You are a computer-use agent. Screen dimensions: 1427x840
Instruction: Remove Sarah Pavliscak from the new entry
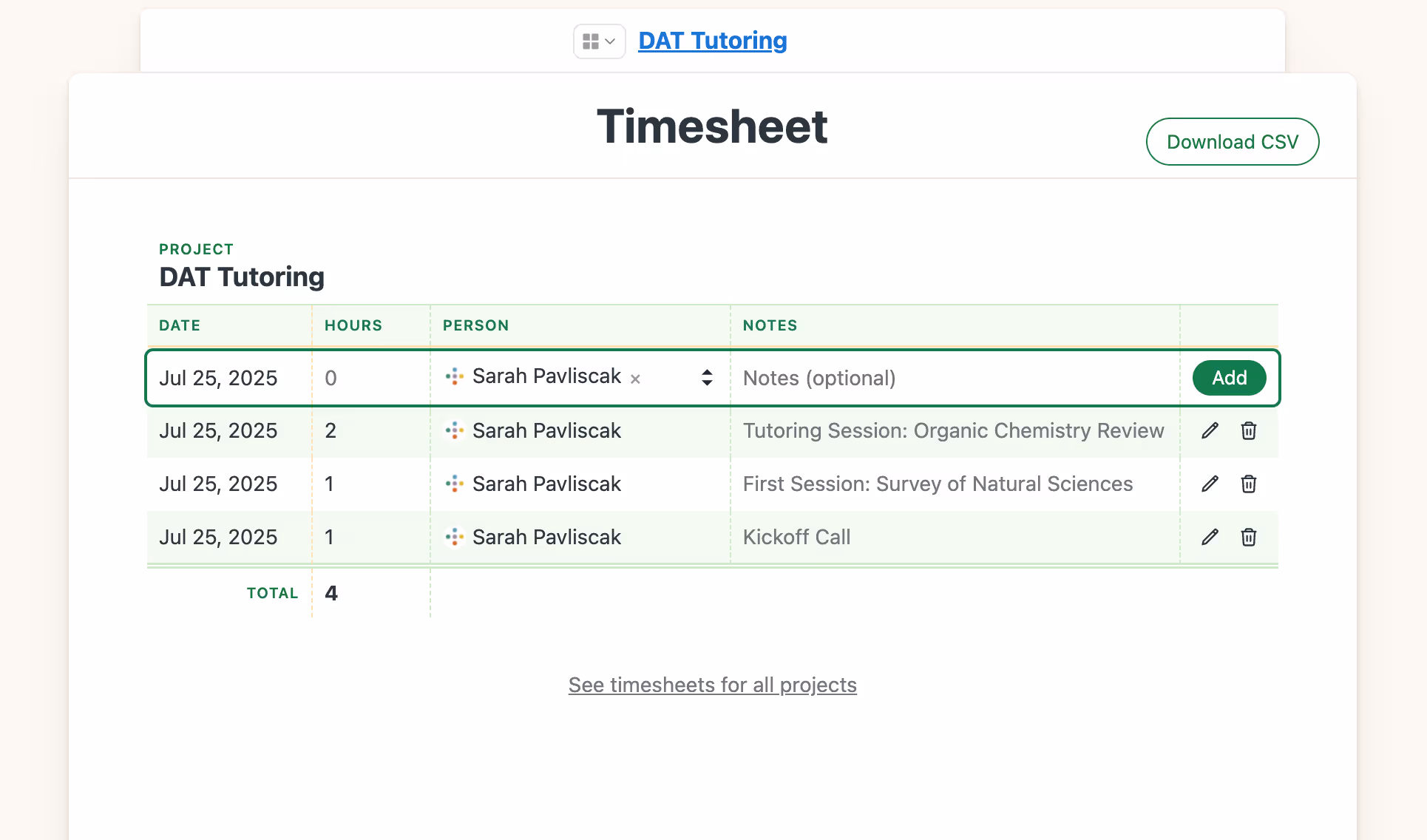[635, 379]
